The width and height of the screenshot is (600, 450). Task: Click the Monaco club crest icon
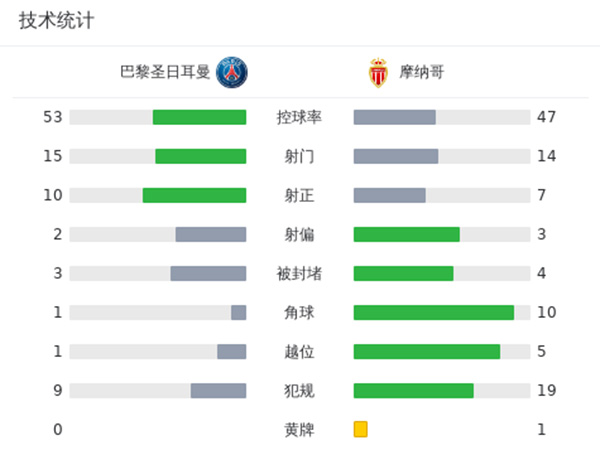[377, 72]
